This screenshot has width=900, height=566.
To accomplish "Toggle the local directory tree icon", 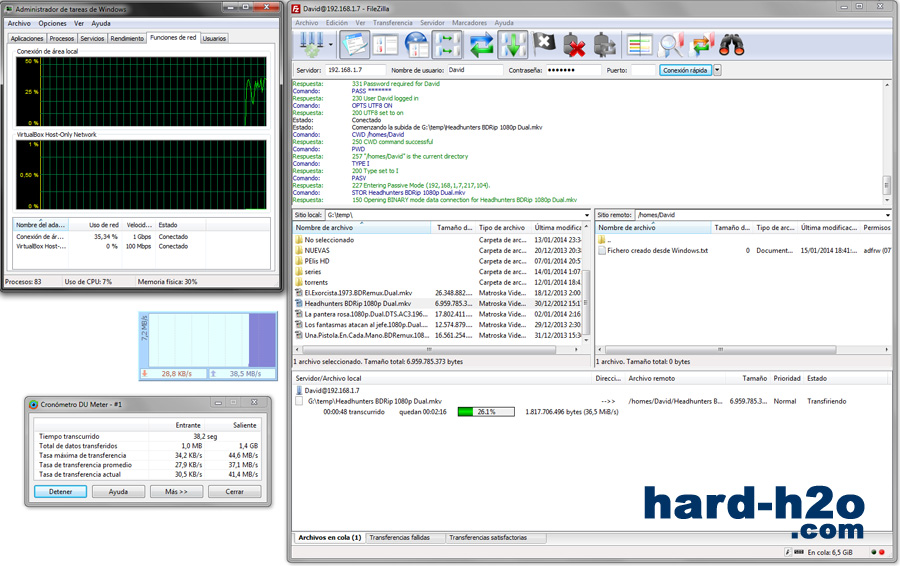I will [385, 45].
